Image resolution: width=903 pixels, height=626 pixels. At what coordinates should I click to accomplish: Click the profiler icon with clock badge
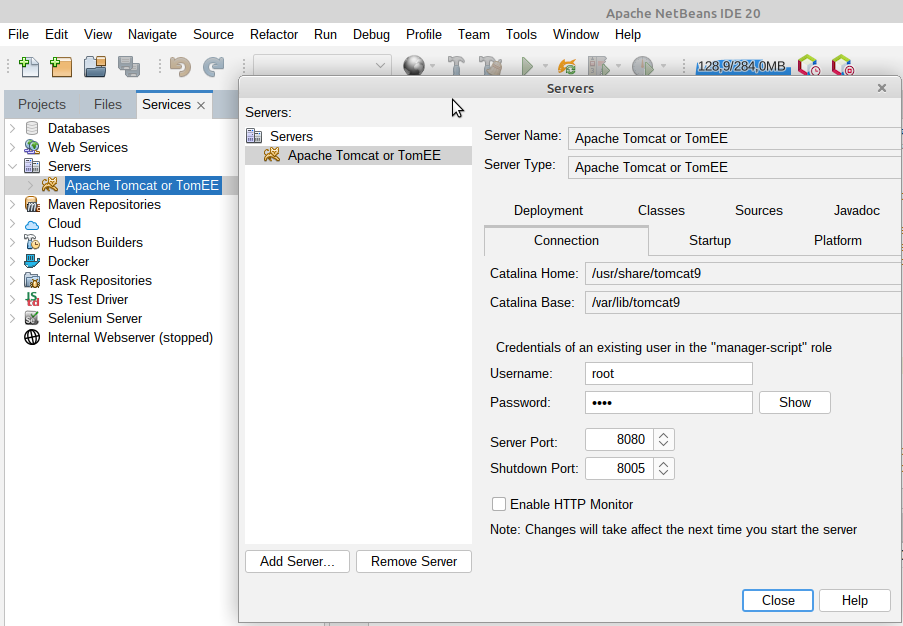pos(809,66)
